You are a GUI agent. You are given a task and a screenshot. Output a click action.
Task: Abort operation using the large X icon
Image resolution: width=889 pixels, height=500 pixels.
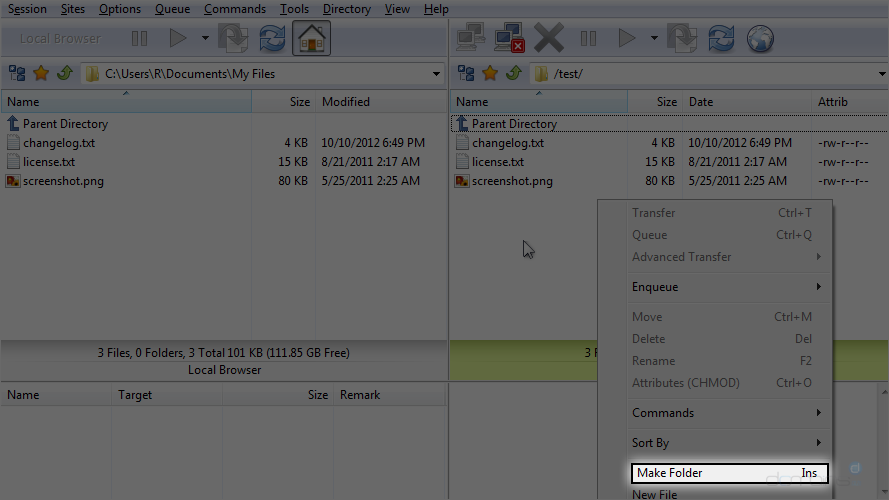[x=549, y=39]
